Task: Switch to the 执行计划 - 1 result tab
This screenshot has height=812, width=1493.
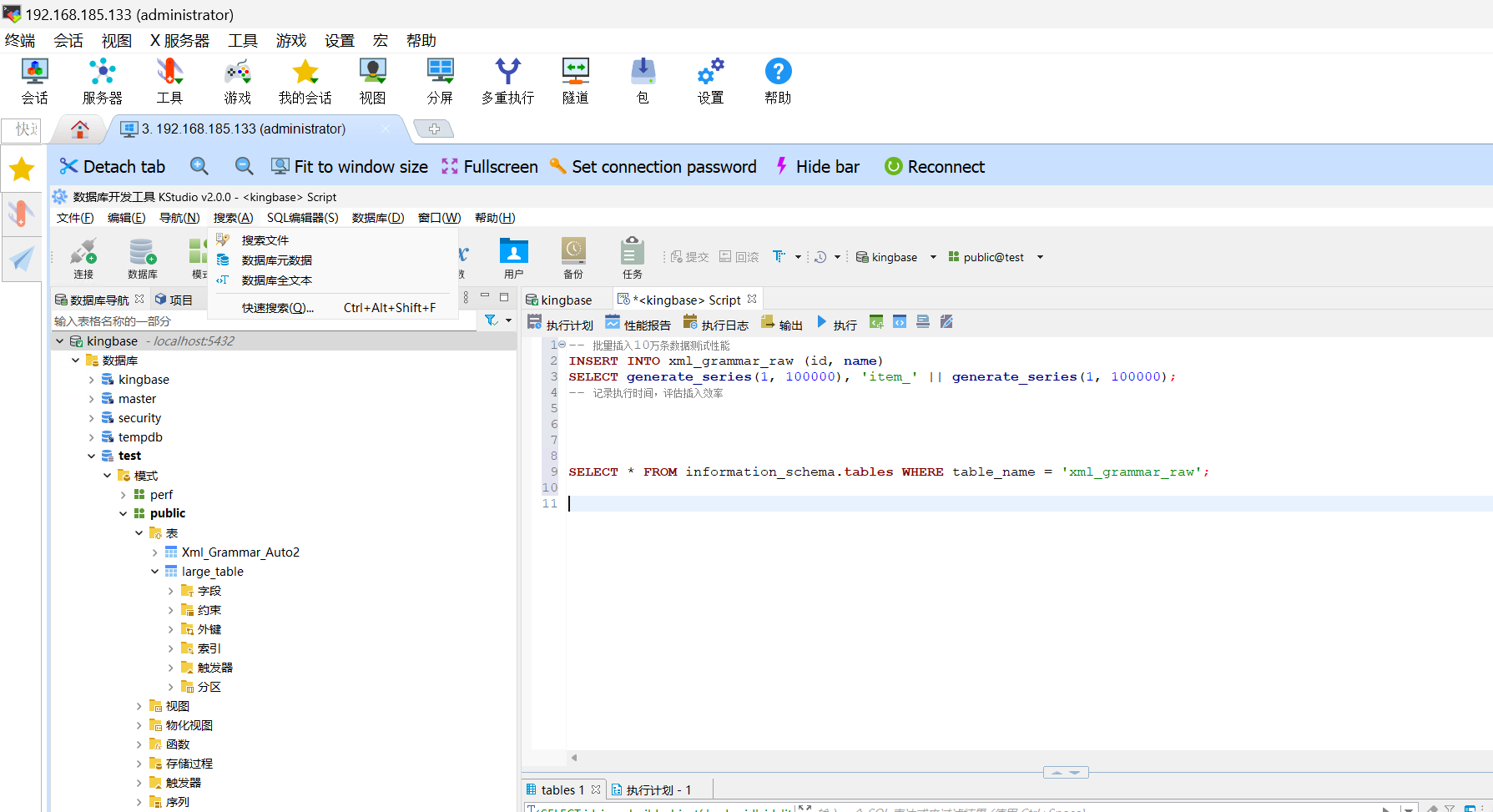Action: pos(658,789)
